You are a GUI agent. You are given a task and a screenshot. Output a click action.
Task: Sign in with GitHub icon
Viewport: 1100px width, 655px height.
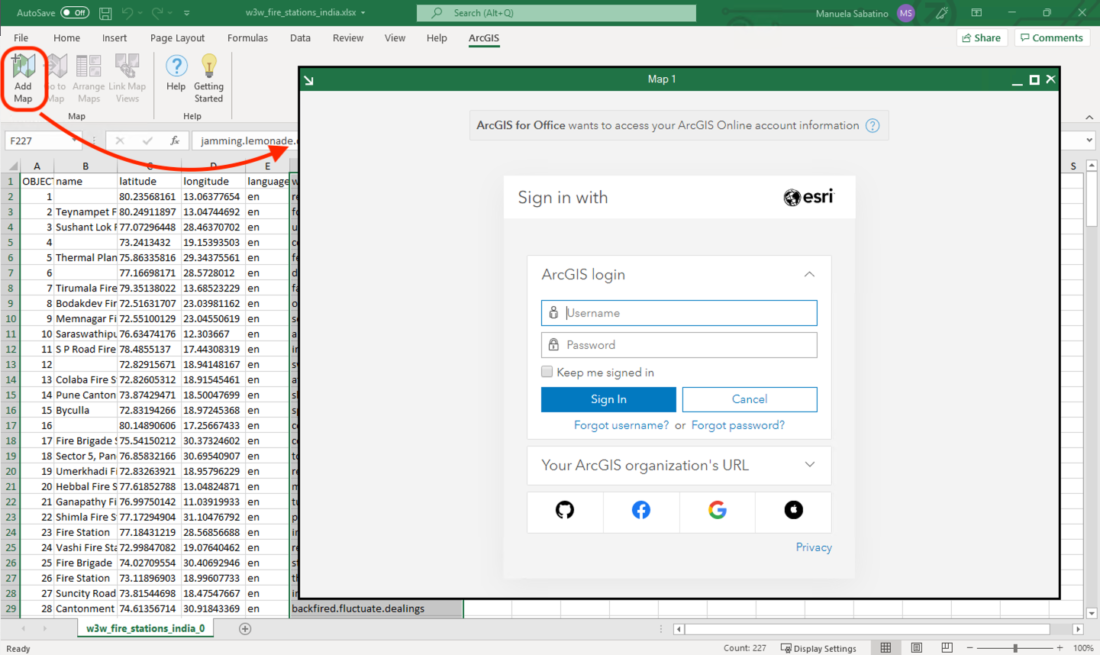[x=565, y=510]
